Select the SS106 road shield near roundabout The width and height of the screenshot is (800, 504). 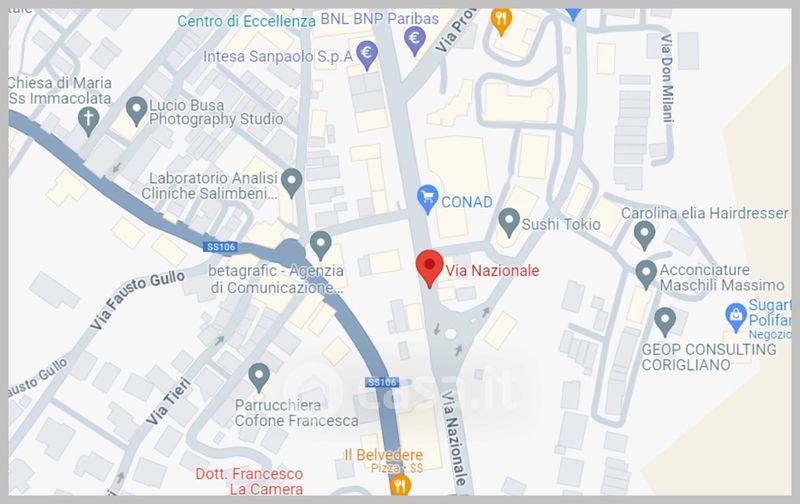pos(220,247)
